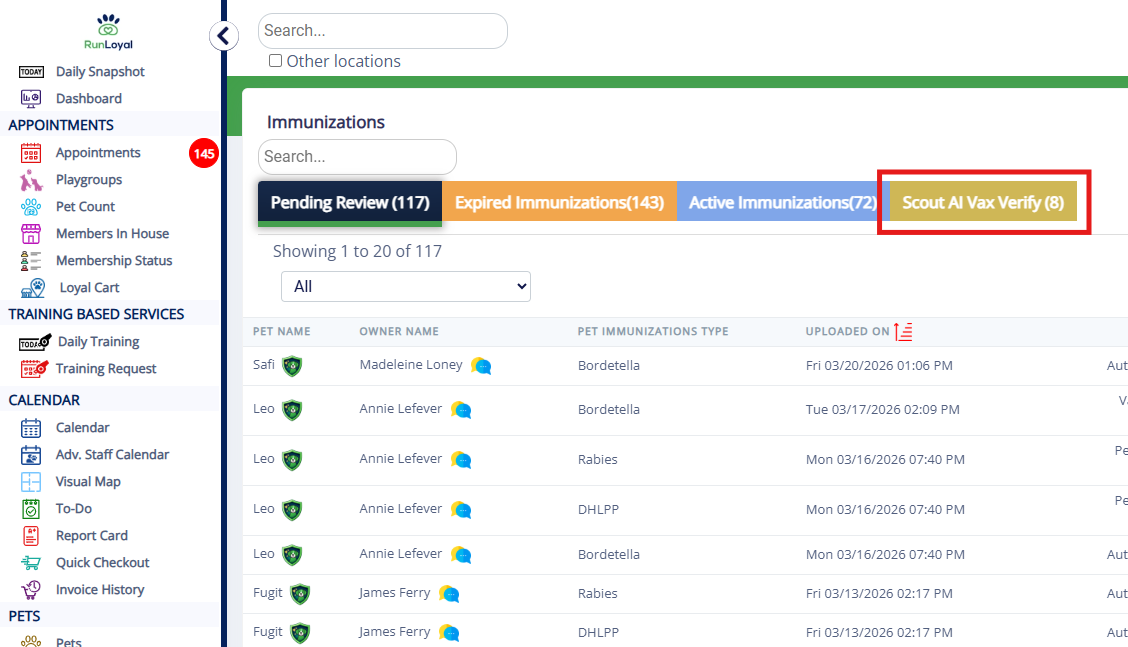Click the Appointments calendar icon
This screenshot has height=647, width=1128.
[31, 153]
